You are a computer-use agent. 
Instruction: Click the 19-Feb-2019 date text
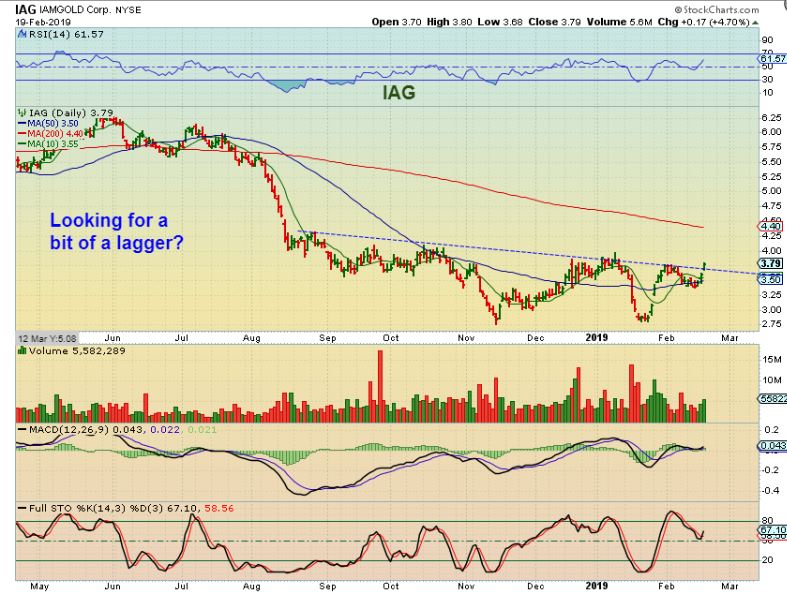[43, 22]
